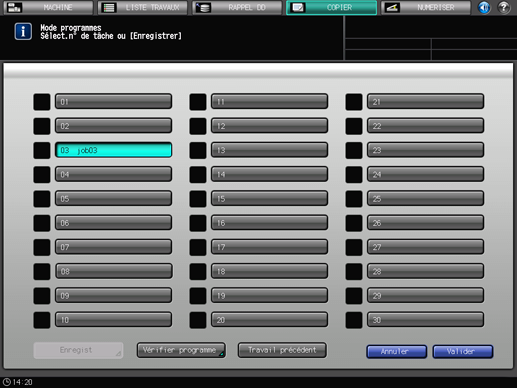Select program slot 20
Viewport: 517px width, 388px height.
pyautogui.click(x=269, y=320)
